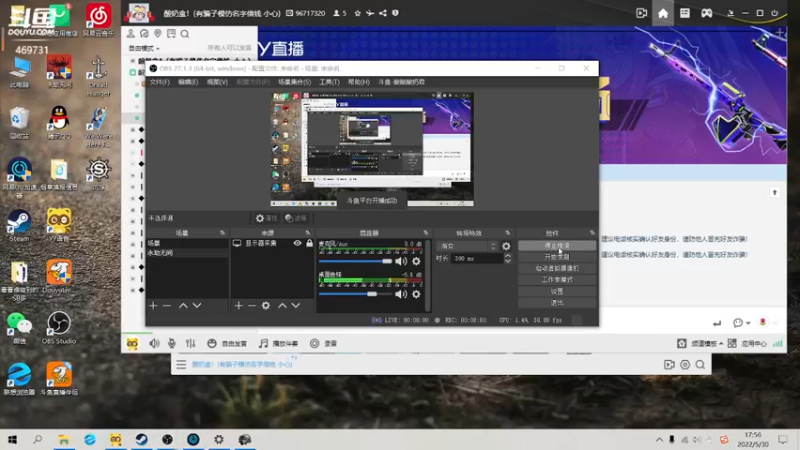This screenshot has width=800, height=450.
Task: Mute the mic/Aux speaker icon
Action: [401, 261]
